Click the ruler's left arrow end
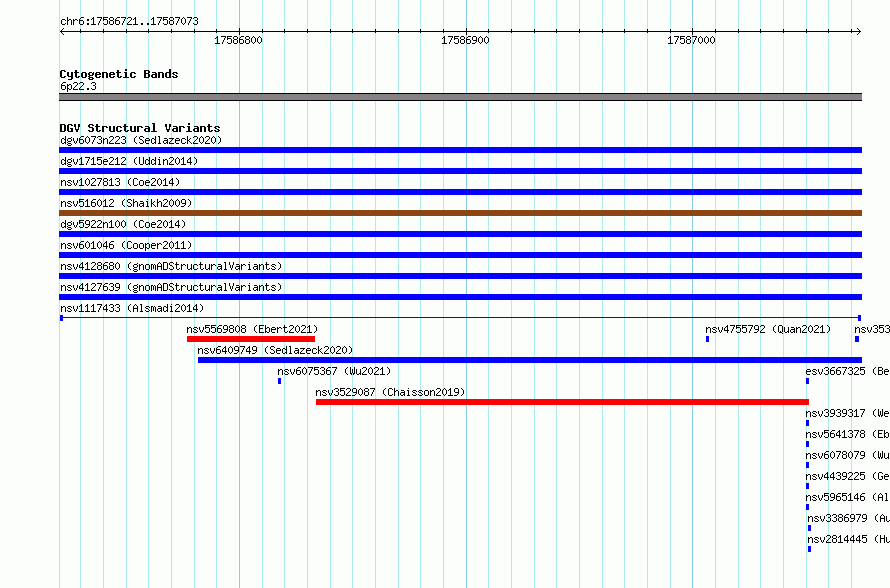 tap(62, 31)
